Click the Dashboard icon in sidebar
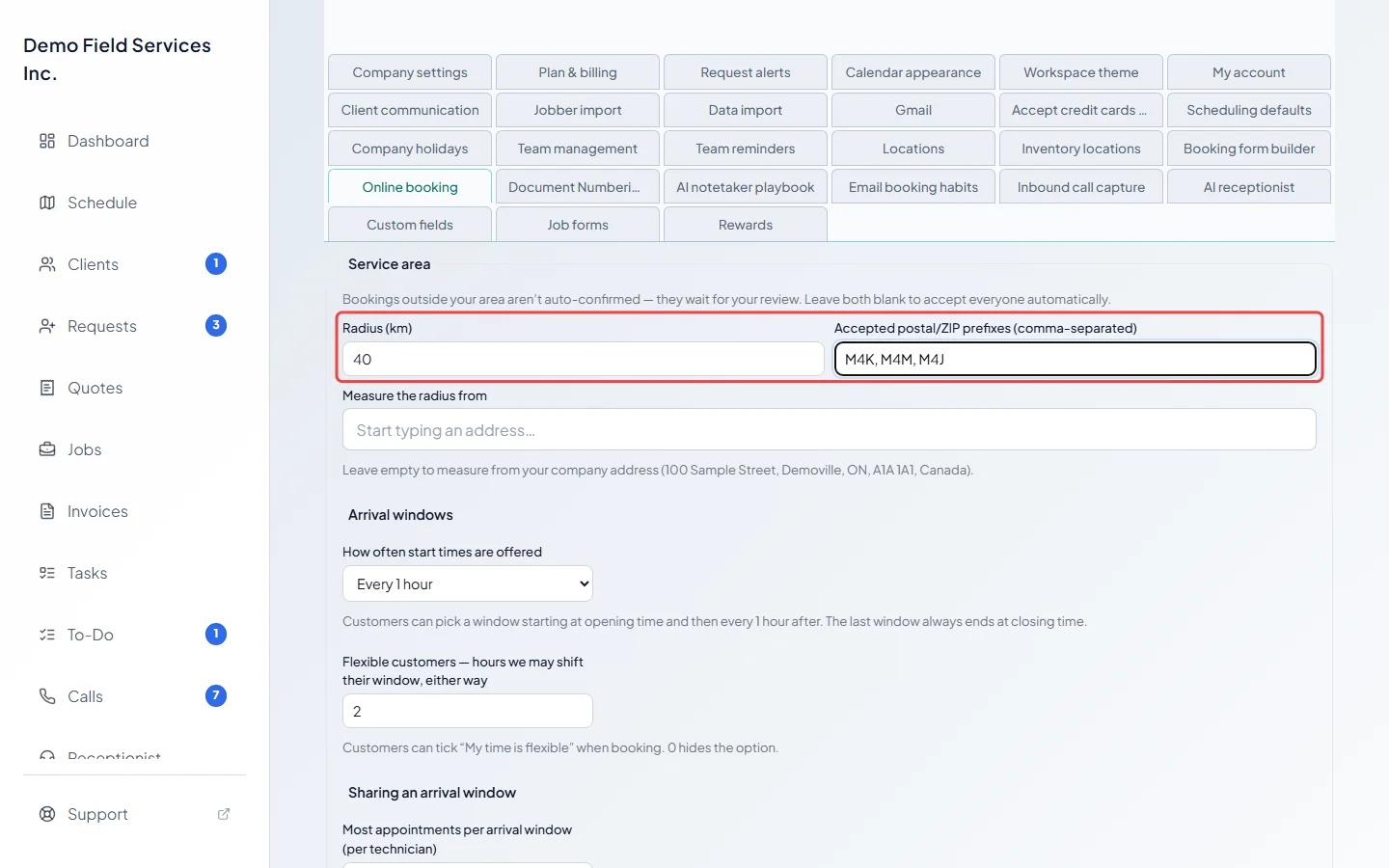The width and height of the screenshot is (1389, 868). coord(47,141)
